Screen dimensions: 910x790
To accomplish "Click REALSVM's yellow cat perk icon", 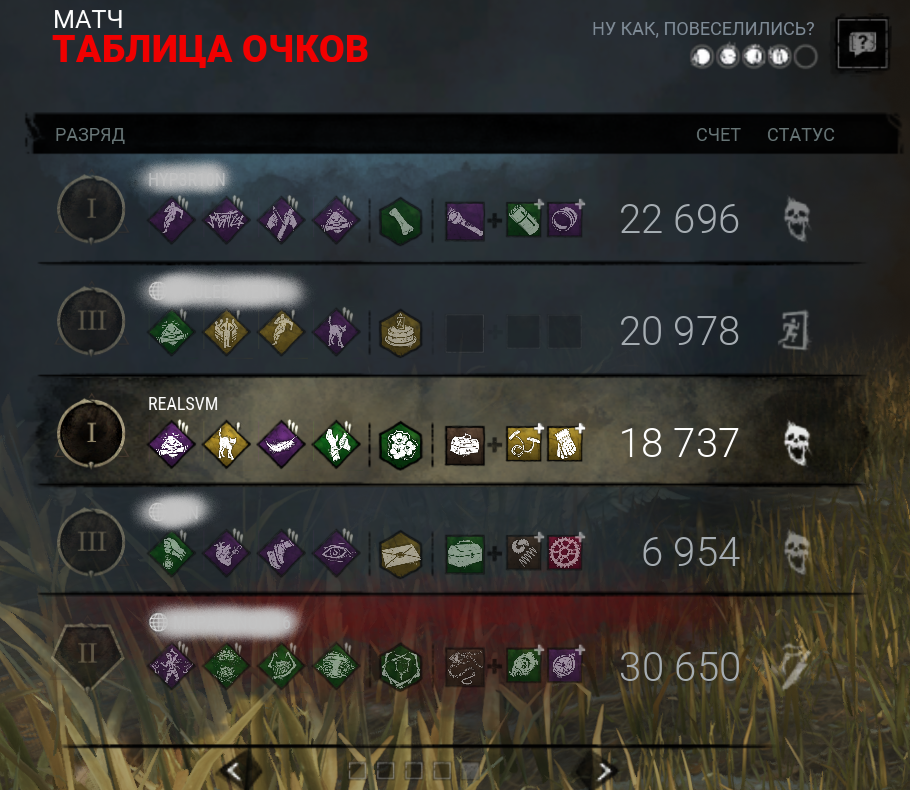I will pyautogui.click(x=226, y=444).
